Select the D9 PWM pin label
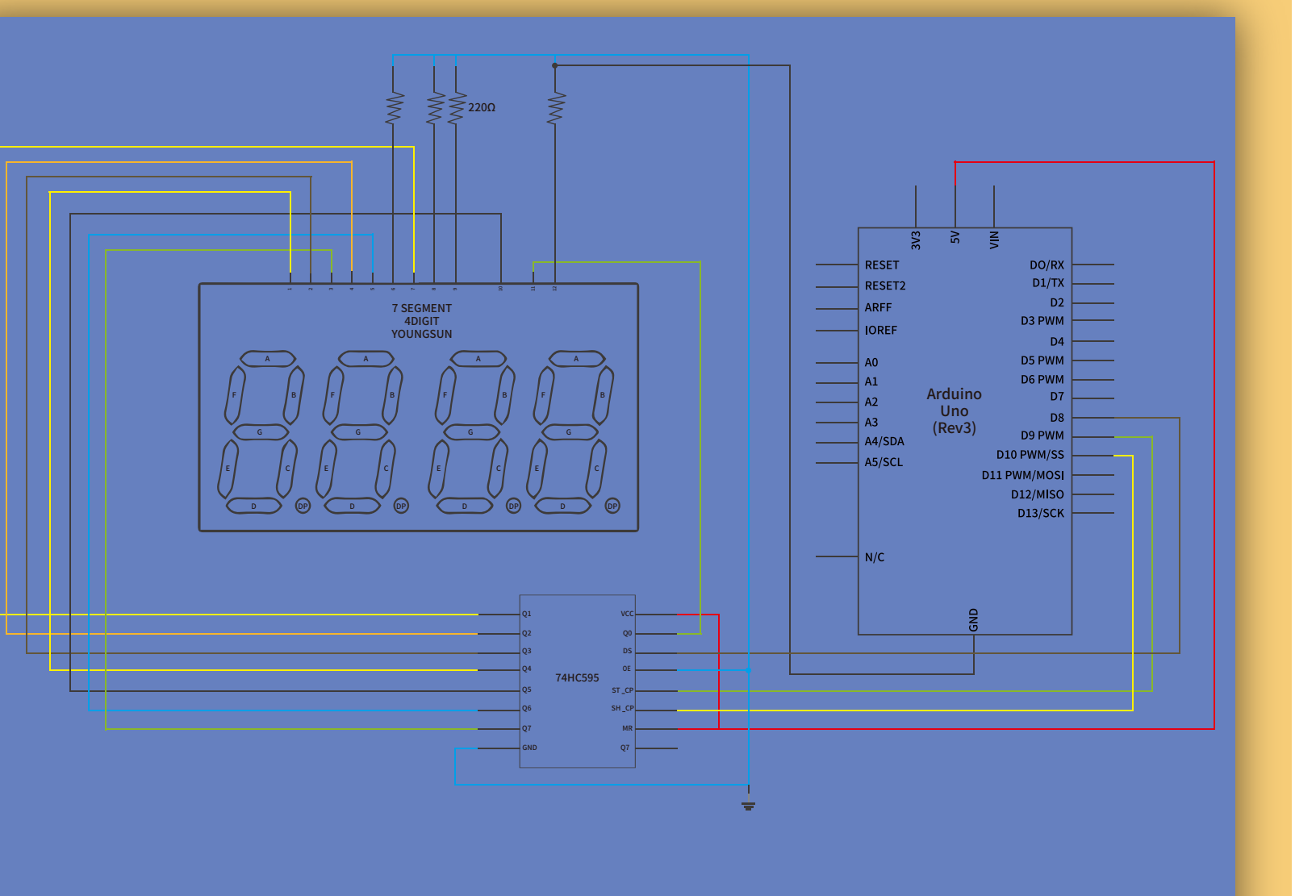The height and width of the screenshot is (896, 1316). pos(1042,435)
